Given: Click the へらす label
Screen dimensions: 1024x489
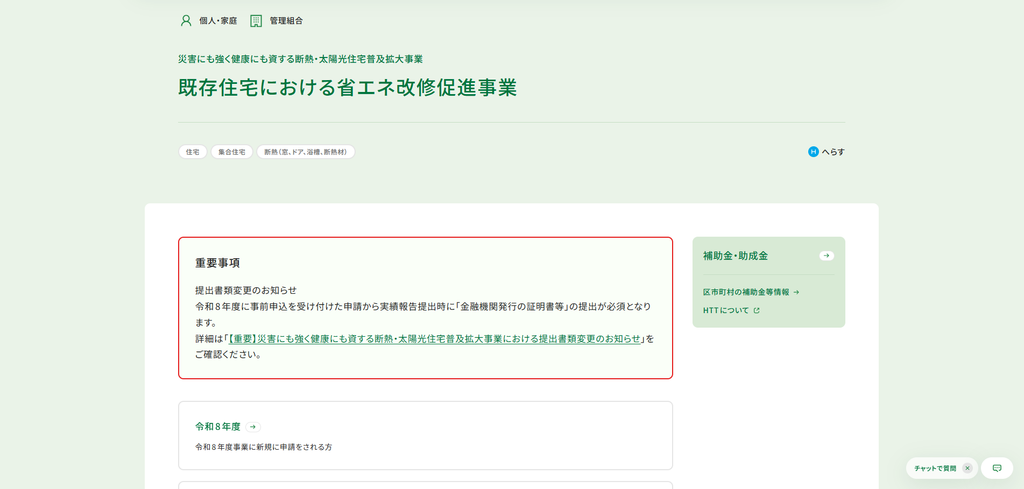Looking at the screenshot, I should click(x=833, y=152).
